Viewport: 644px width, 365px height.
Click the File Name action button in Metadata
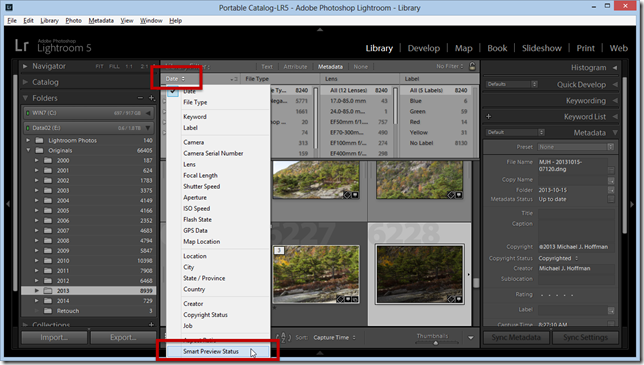tap(611, 170)
